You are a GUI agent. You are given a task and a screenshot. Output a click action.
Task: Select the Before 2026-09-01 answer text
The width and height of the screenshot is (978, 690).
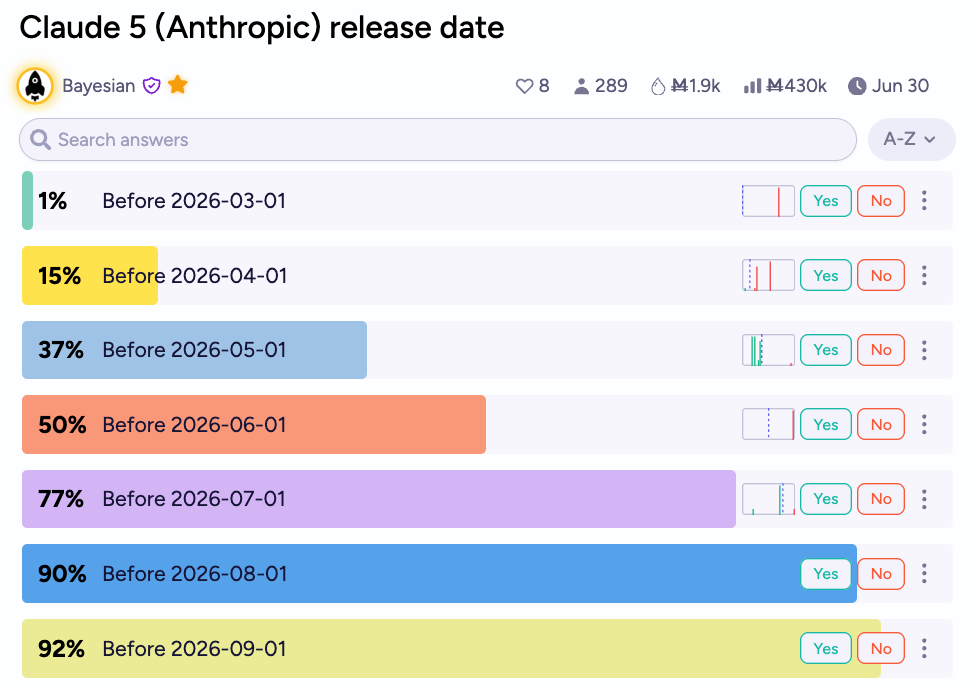194,649
